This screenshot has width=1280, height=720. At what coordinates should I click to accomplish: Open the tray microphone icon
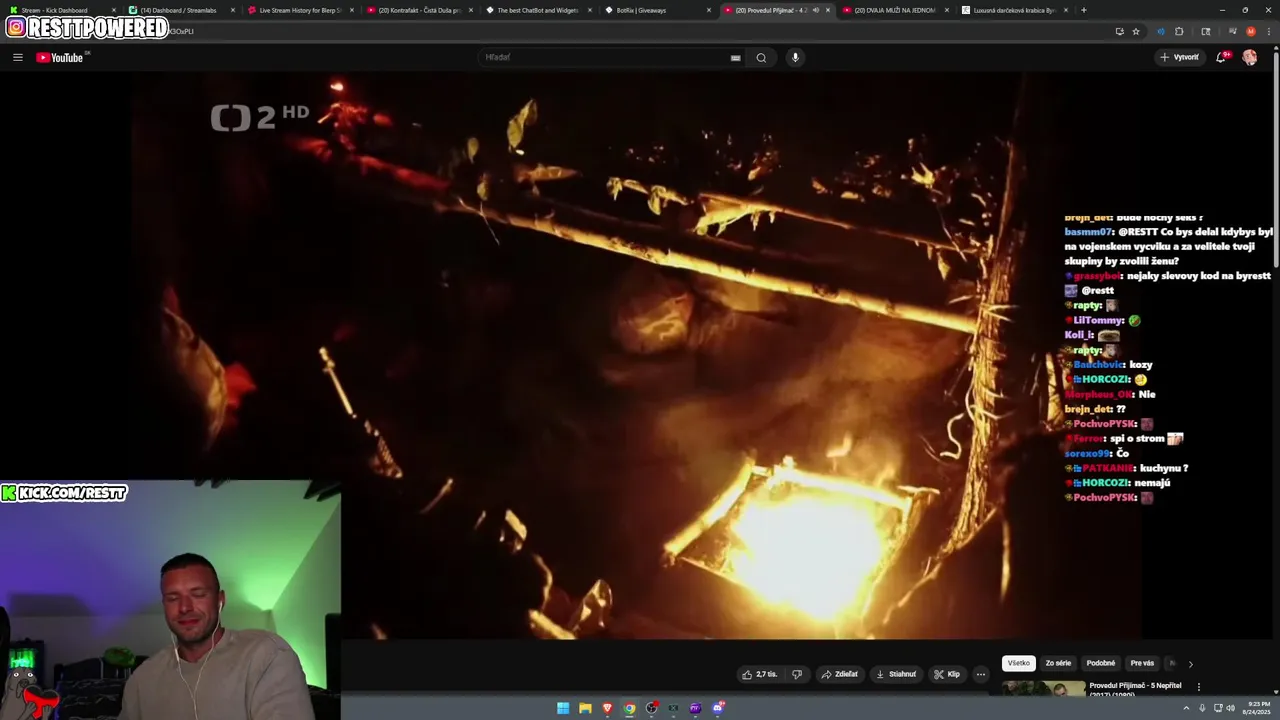[x=1204, y=708]
